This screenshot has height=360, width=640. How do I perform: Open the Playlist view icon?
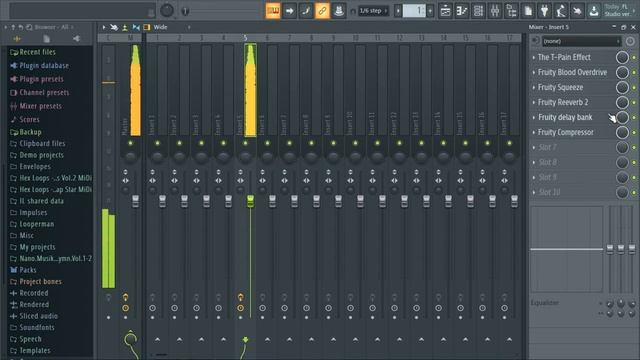446,11
